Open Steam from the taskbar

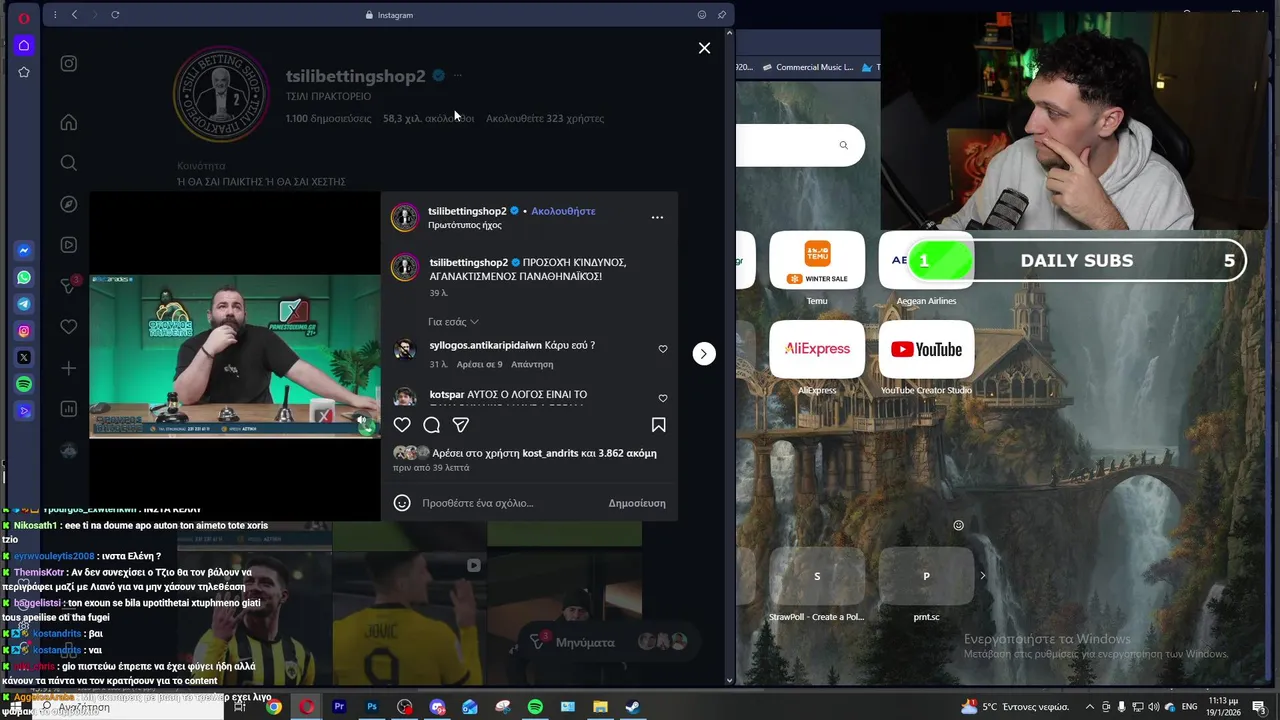(x=632, y=707)
